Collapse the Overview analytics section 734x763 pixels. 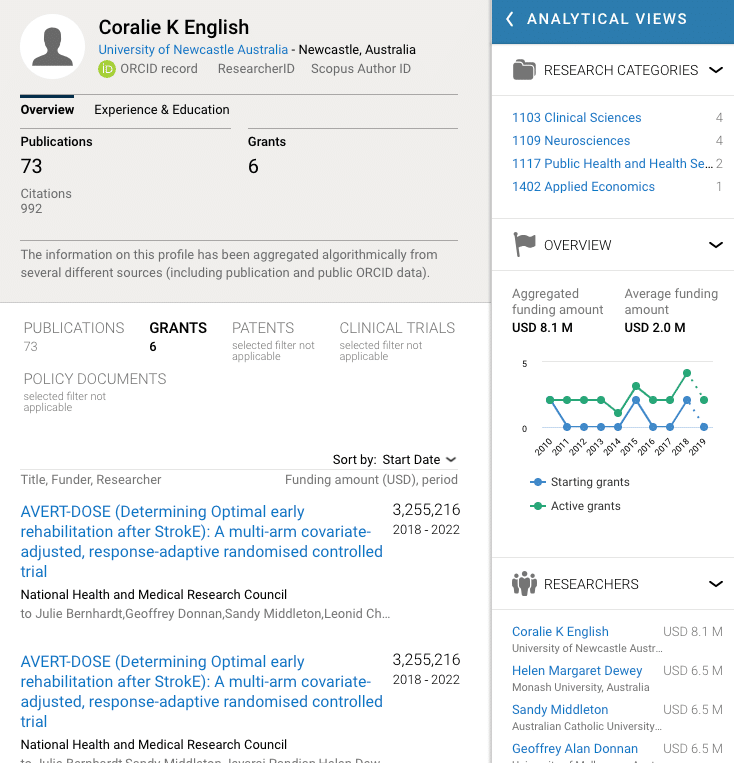tap(715, 245)
